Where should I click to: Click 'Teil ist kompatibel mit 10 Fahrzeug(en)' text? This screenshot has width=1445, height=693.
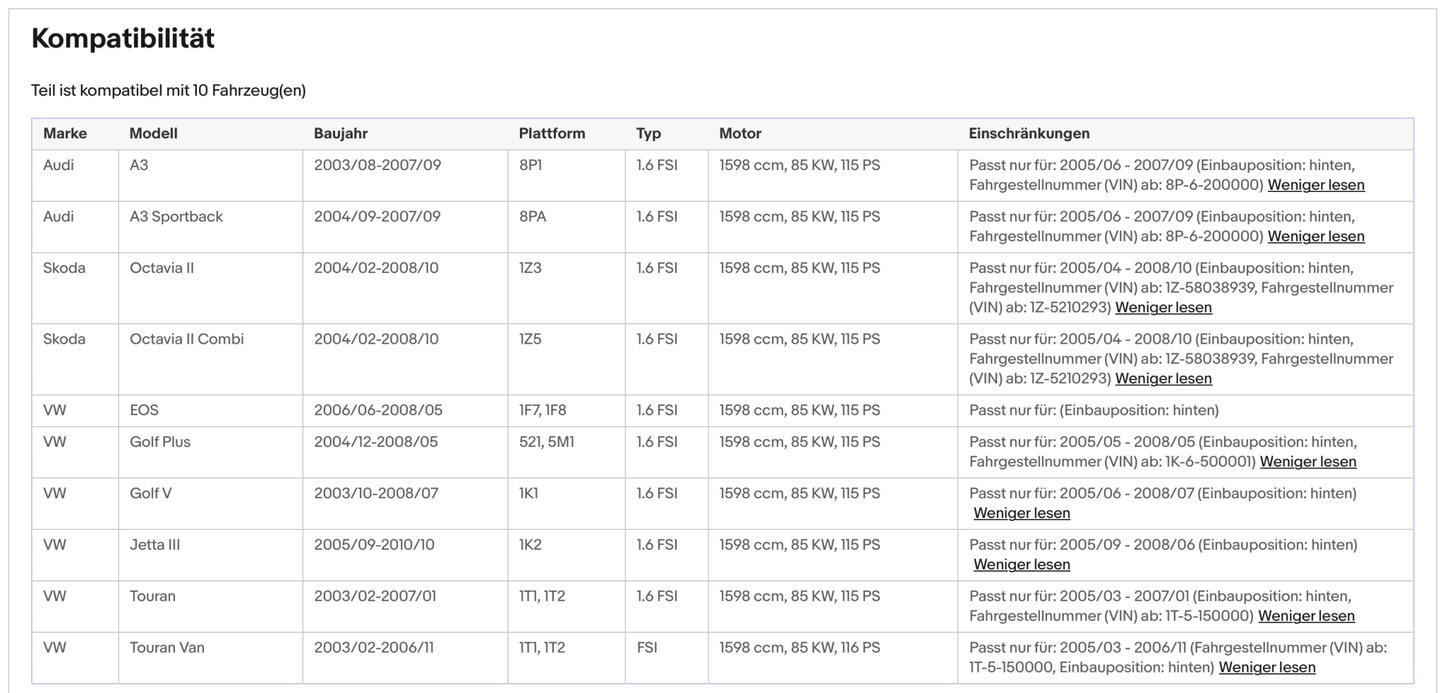(x=168, y=90)
